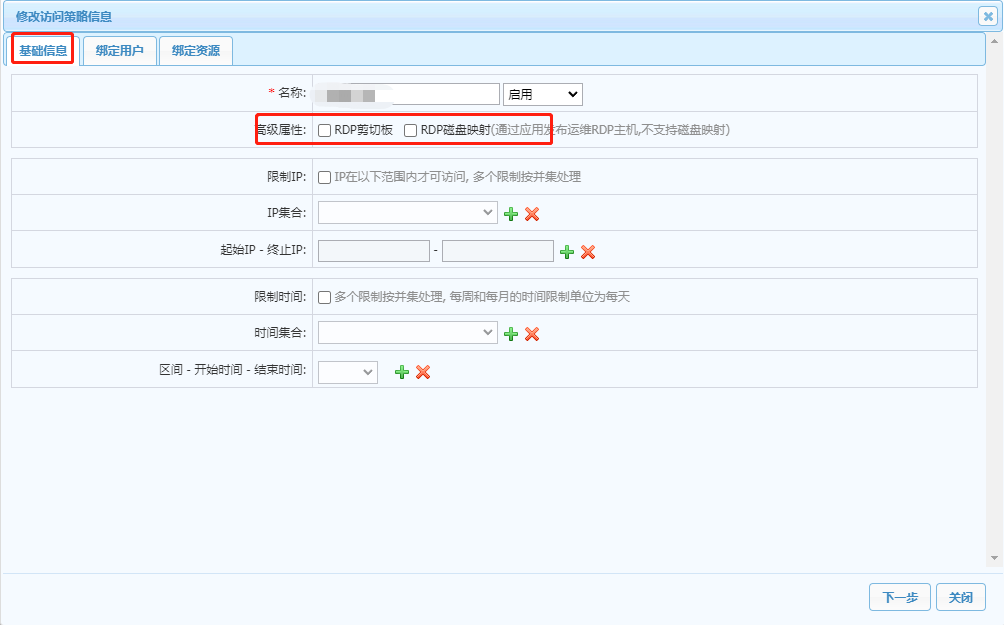Add a time interval with green plus
This screenshot has width=1004, height=625.
402,372
